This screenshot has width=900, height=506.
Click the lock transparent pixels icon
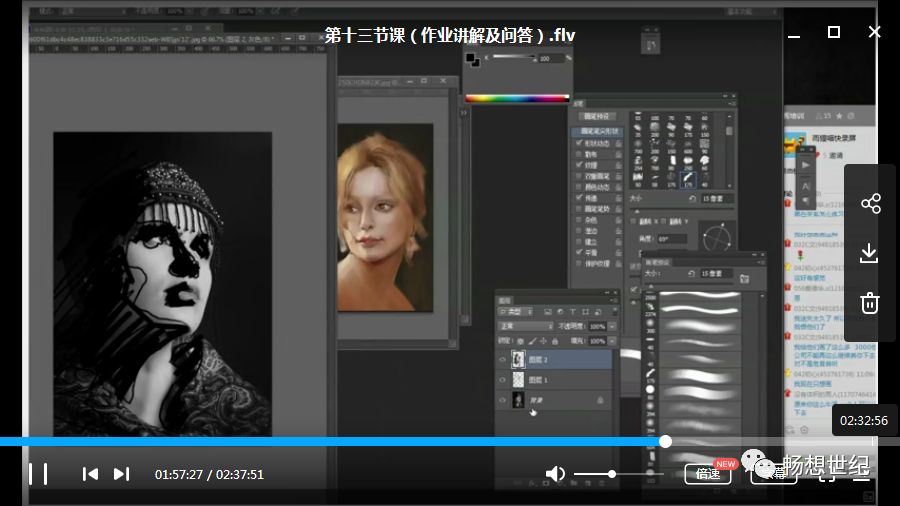[520, 341]
